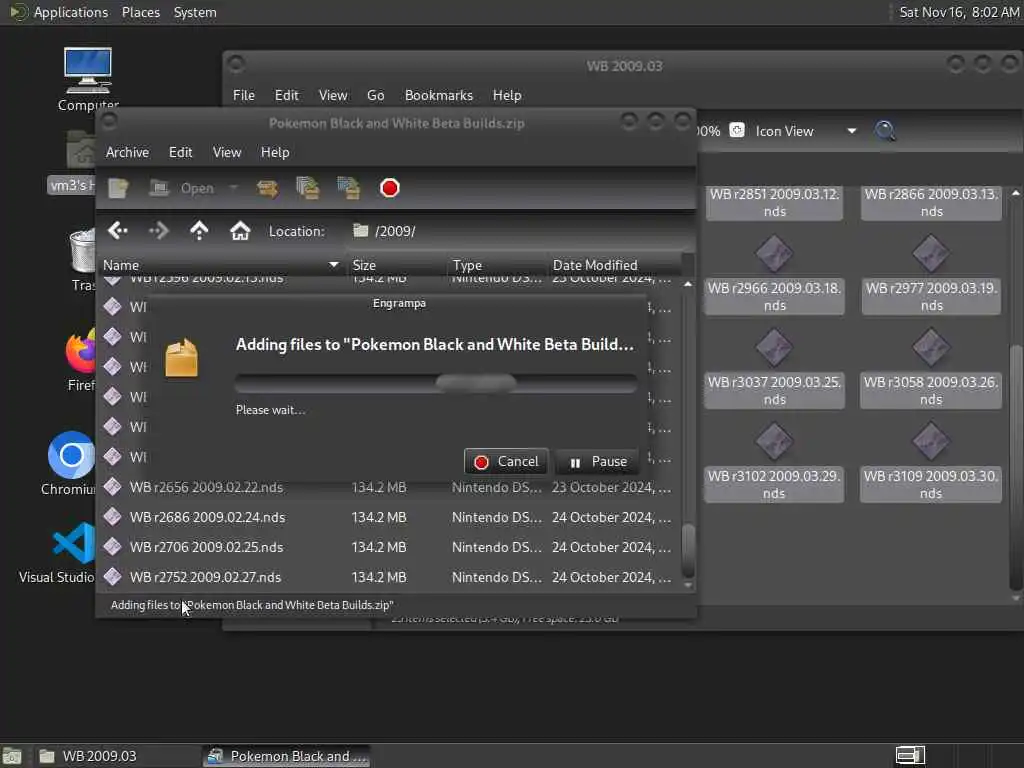Click the file manager vertical scrollbar

1016,395
